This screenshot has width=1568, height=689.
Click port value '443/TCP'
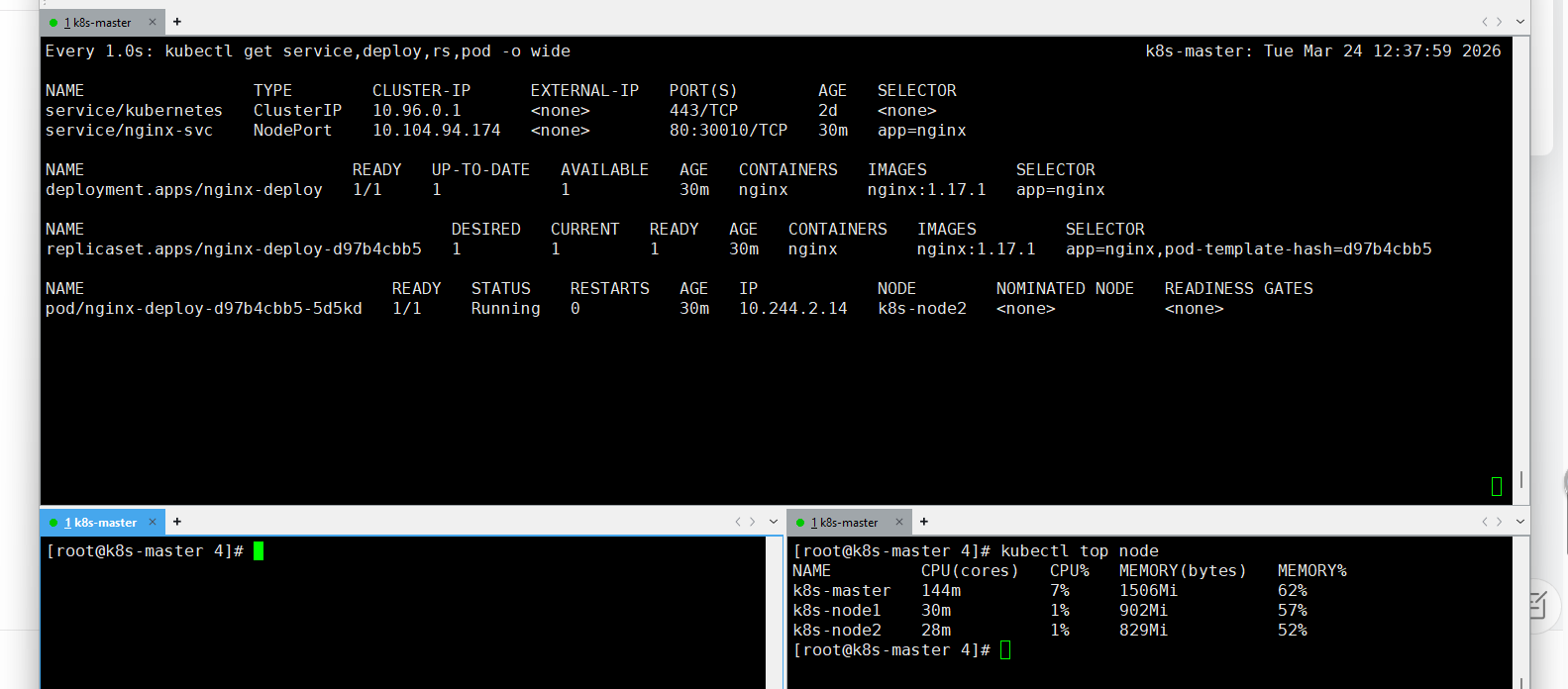click(703, 111)
